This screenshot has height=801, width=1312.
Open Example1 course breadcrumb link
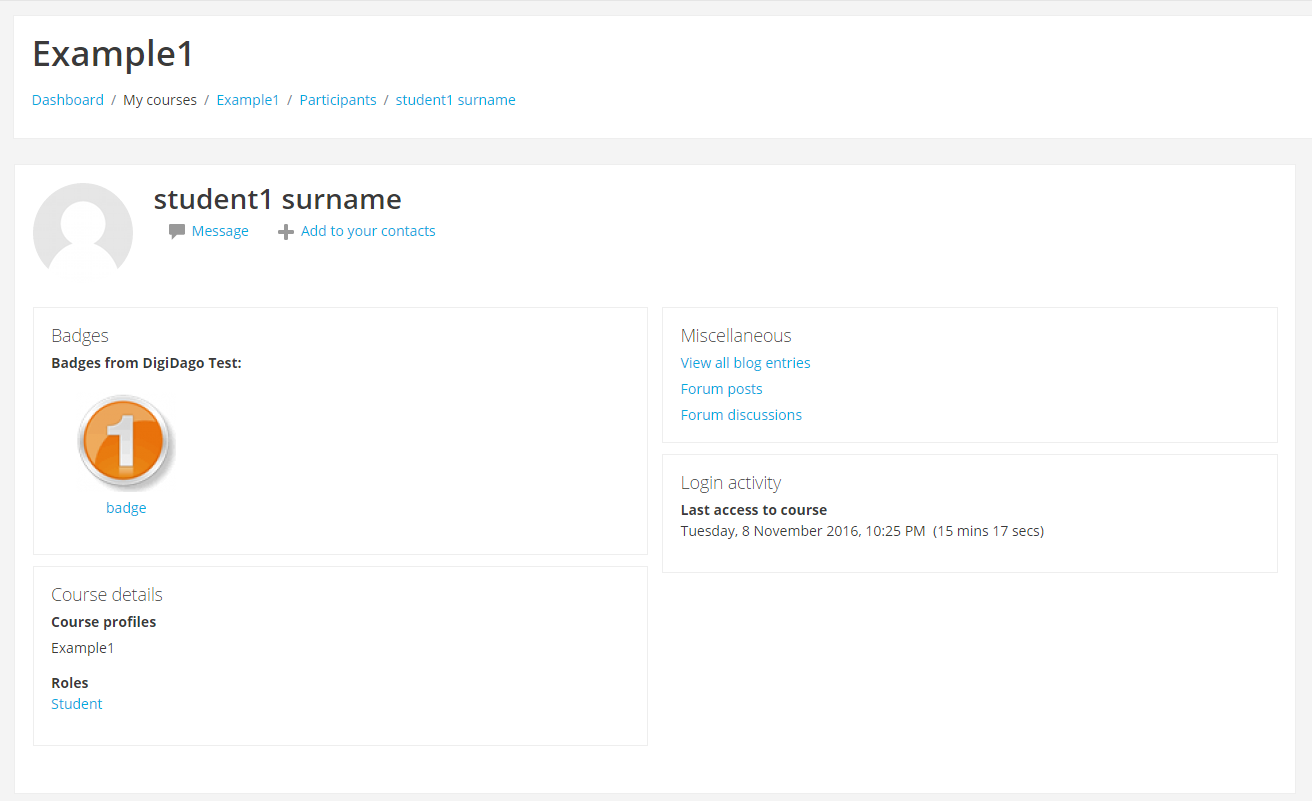click(x=248, y=100)
